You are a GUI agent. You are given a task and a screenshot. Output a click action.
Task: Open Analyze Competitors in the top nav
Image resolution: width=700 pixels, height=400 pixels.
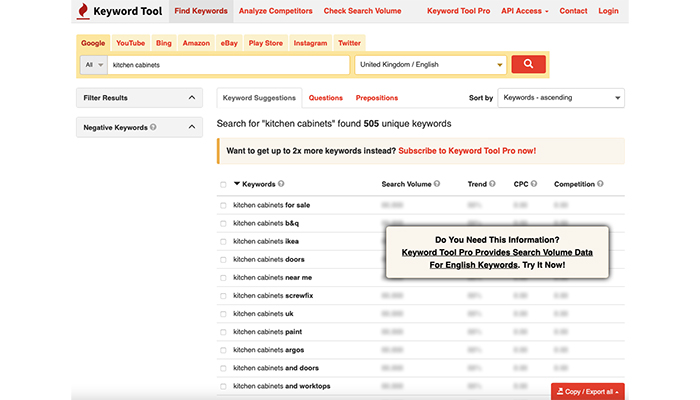pyautogui.click(x=275, y=11)
